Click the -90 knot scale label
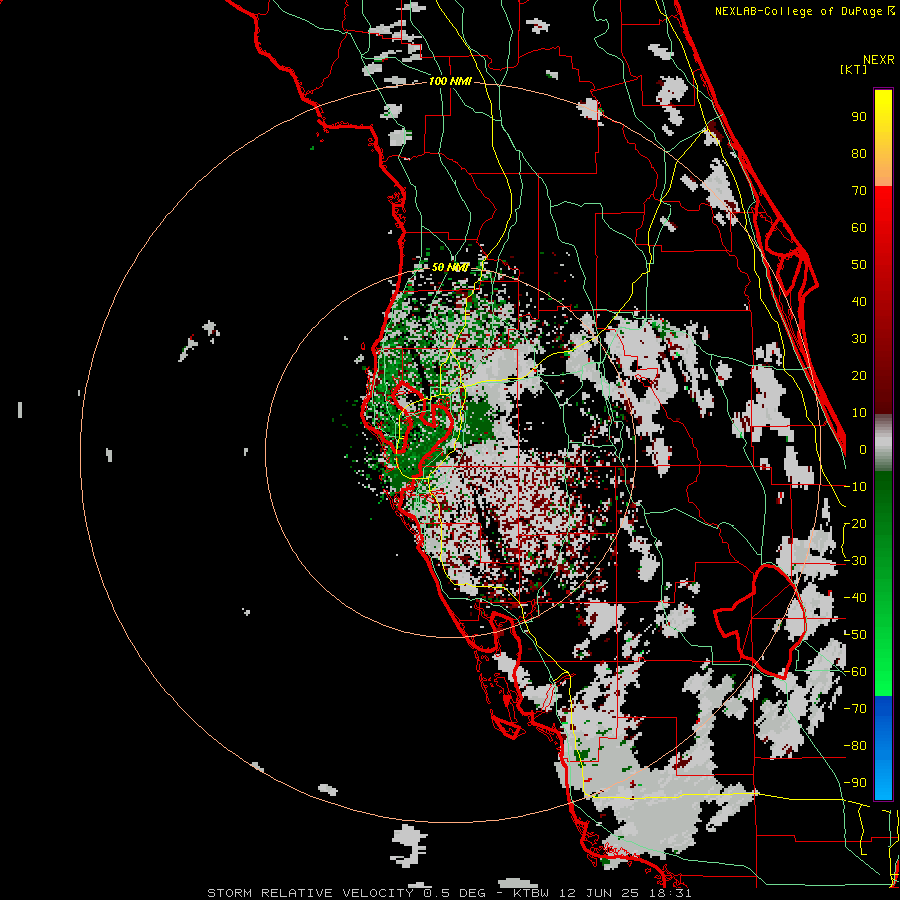Screen dimensions: 900x900 click(x=856, y=783)
